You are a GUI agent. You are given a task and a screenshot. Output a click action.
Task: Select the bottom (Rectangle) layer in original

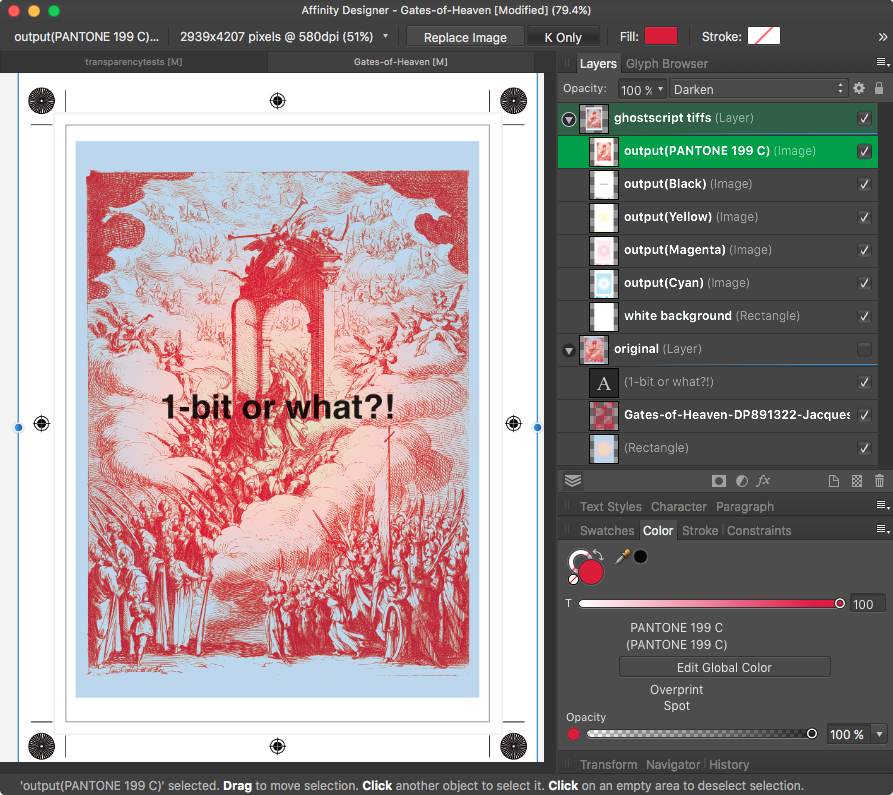tap(718, 448)
